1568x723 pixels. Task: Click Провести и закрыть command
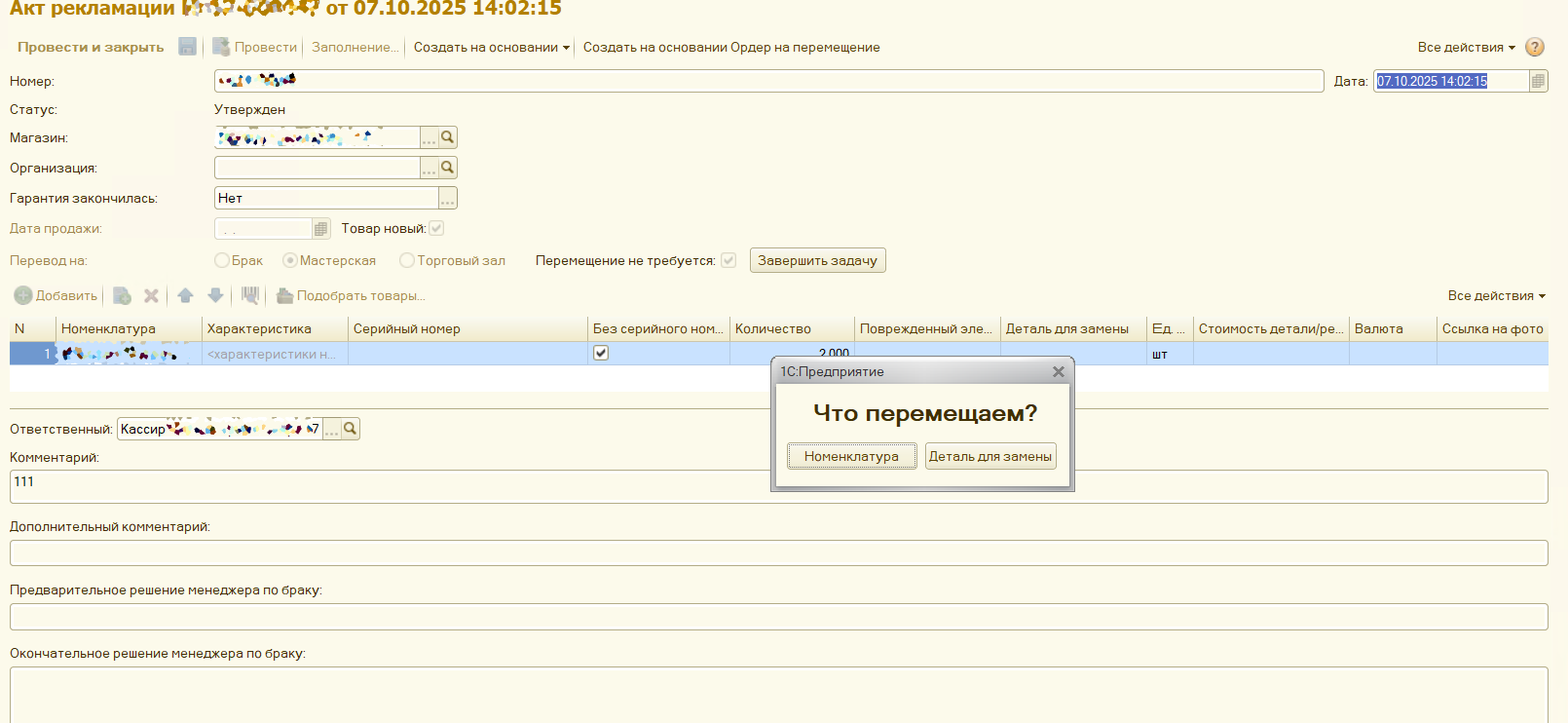pos(91,47)
